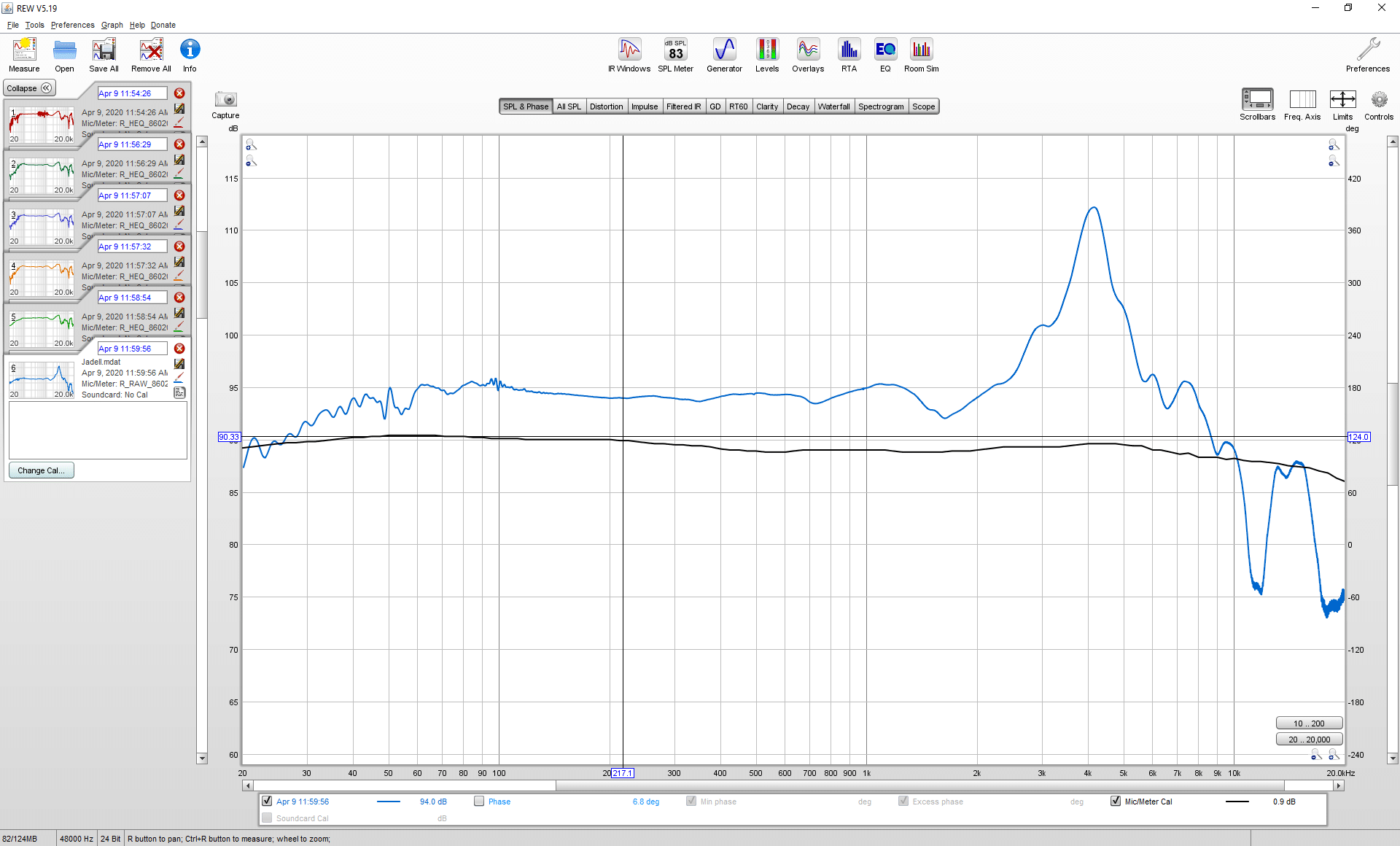Viewport: 1400px width, 846px height.
Task: Switch to the Waterfall tab
Action: coord(833,106)
